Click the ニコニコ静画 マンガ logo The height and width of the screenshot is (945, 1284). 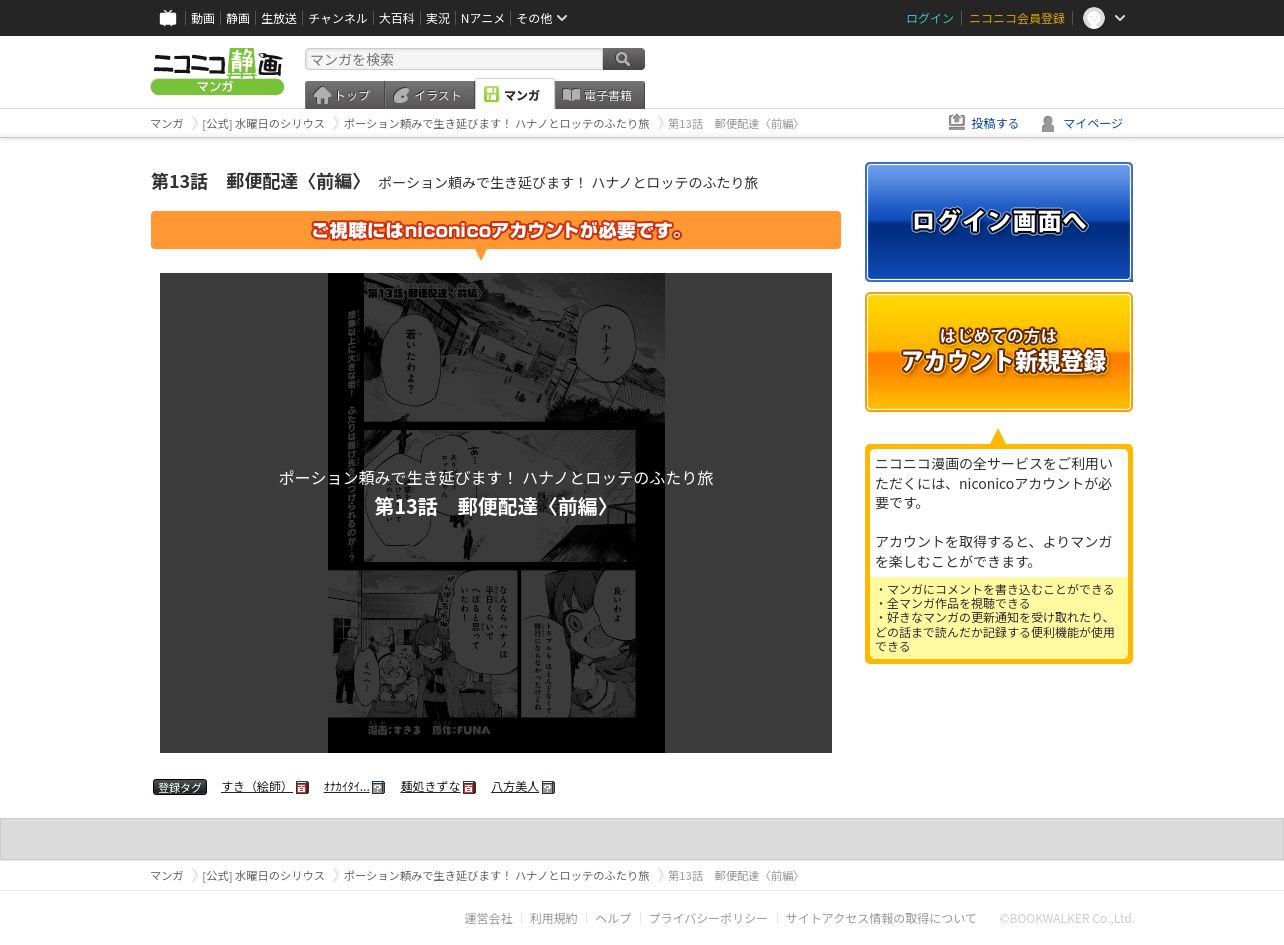[x=217, y=72]
